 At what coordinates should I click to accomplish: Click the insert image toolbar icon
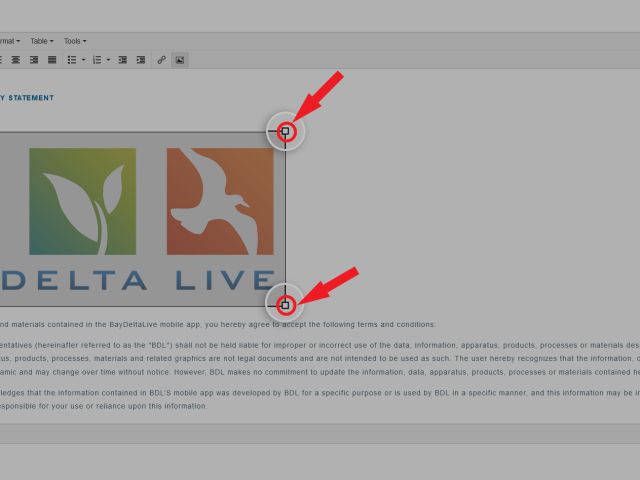(180, 60)
